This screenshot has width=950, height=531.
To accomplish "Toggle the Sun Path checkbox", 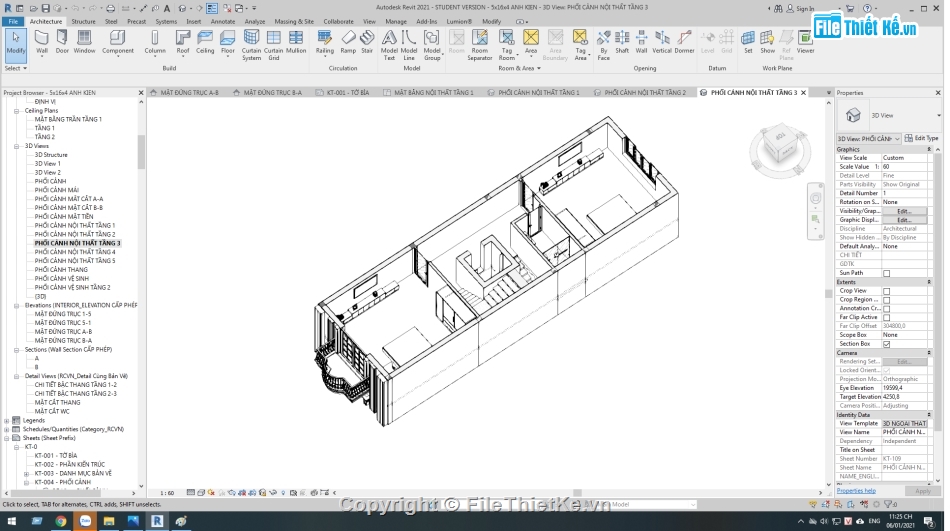I will tap(886, 273).
